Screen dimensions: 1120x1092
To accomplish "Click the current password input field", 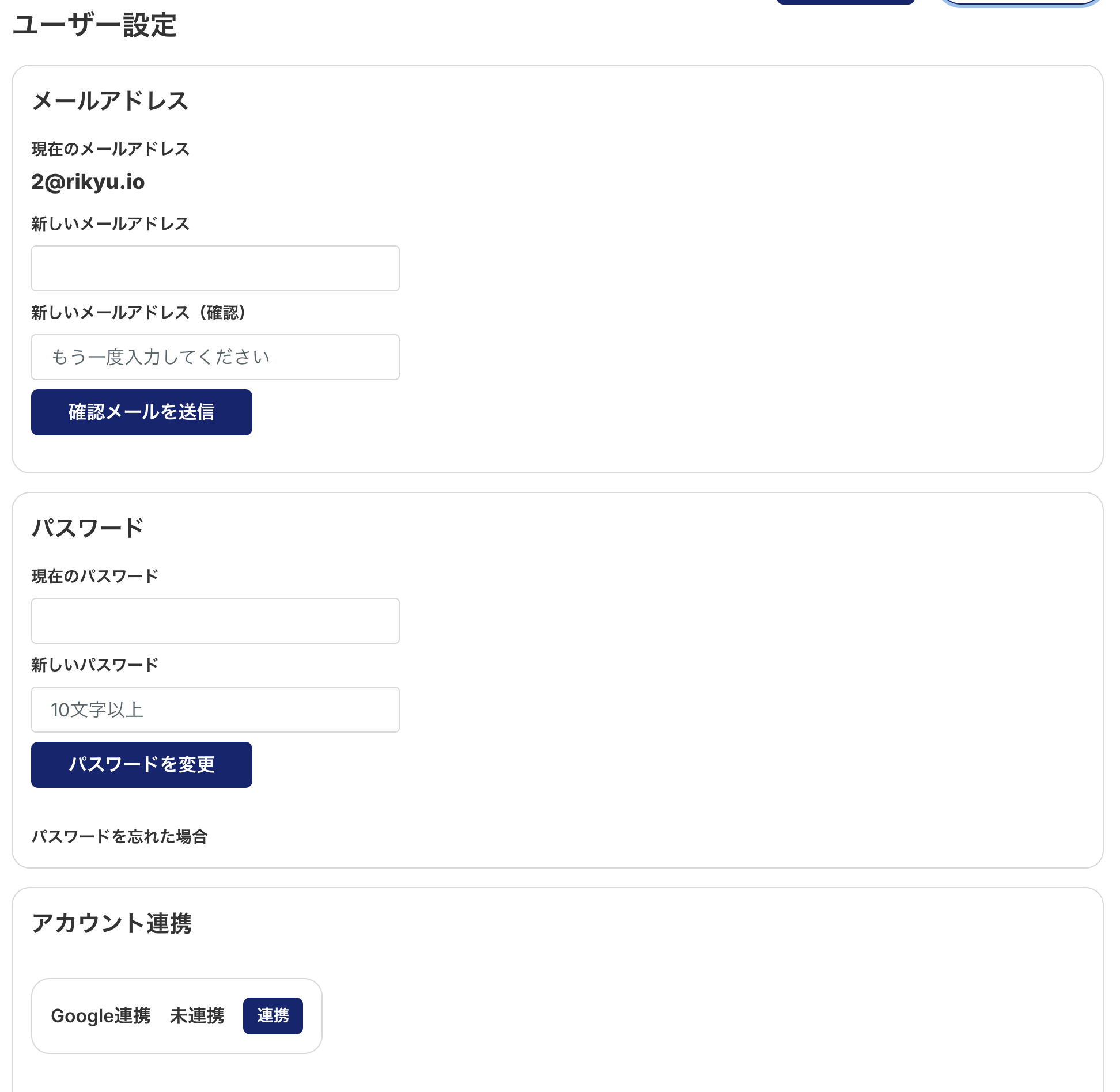I will click(215, 621).
